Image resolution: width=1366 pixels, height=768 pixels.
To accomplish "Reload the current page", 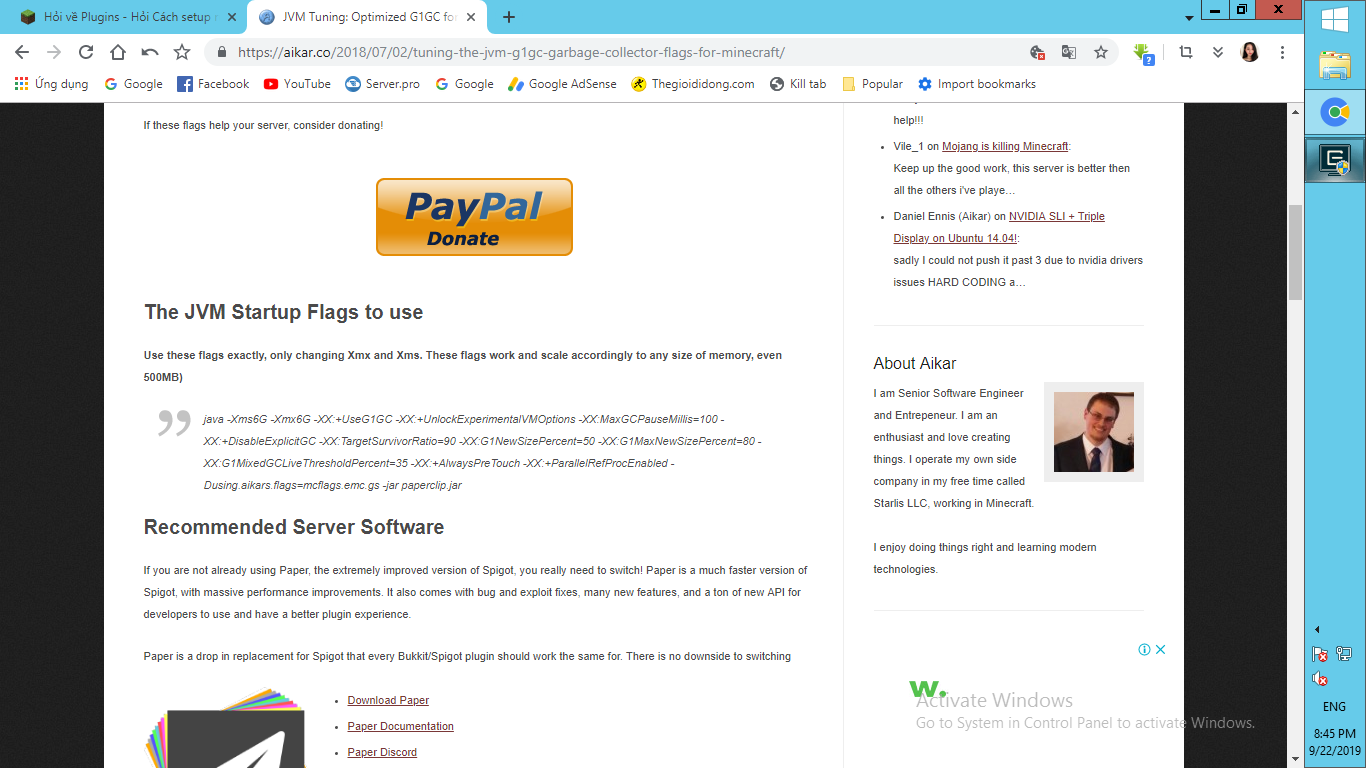I will pyautogui.click(x=86, y=52).
